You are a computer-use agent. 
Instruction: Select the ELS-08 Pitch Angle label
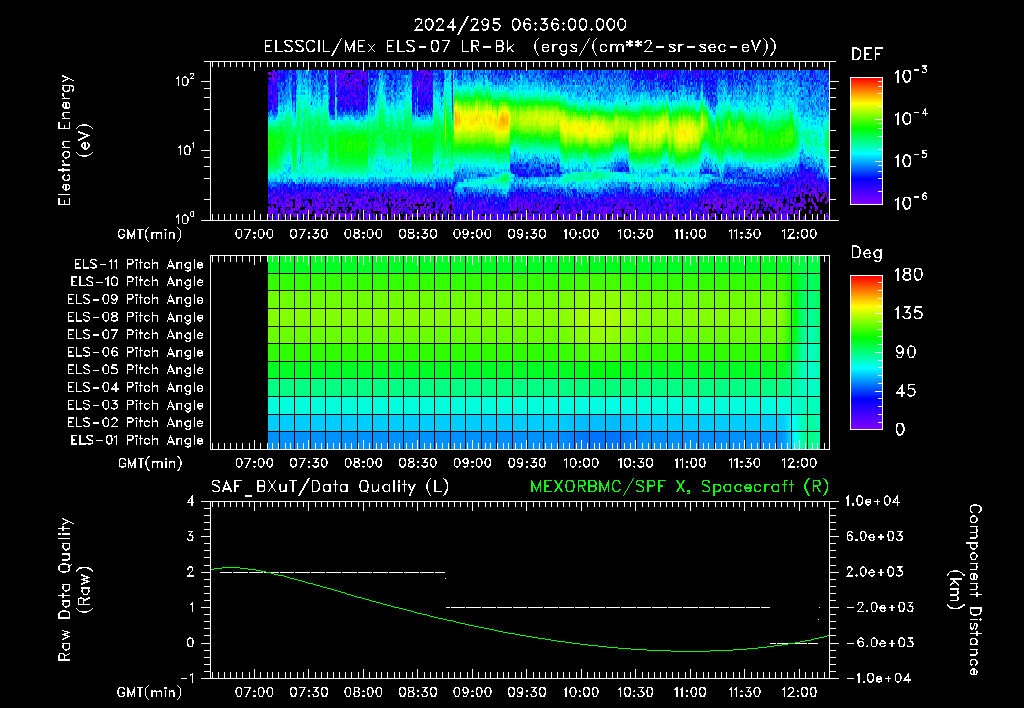(x=135, y=317)
